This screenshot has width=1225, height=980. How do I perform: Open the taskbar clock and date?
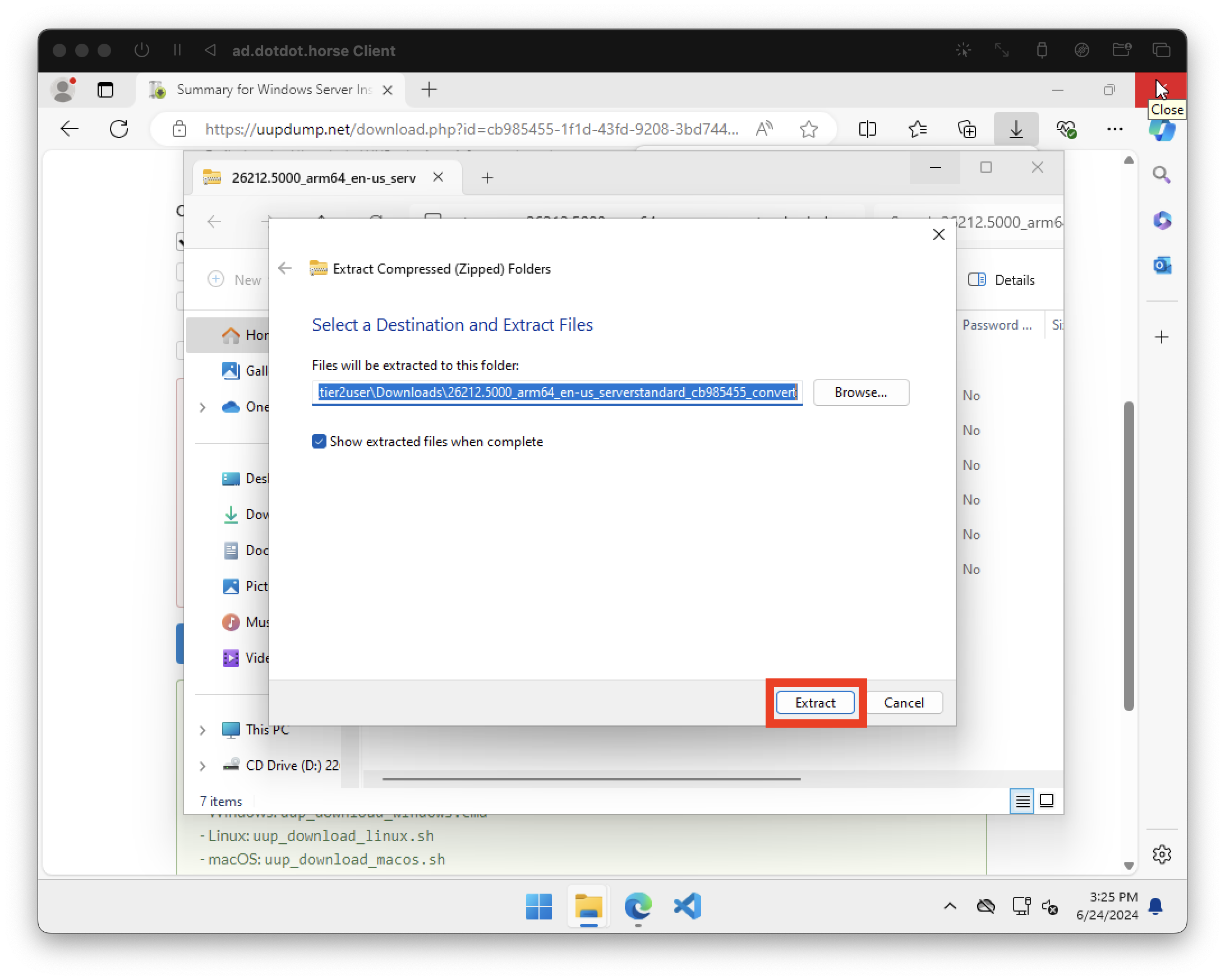[x=1107, y=906]
